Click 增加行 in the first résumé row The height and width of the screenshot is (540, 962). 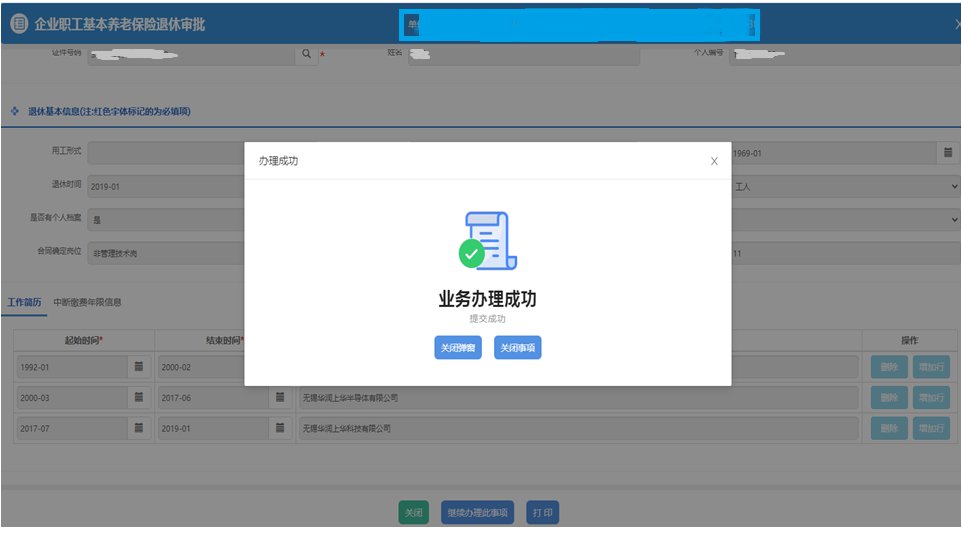pyautogui.click(x=931, y=367)
